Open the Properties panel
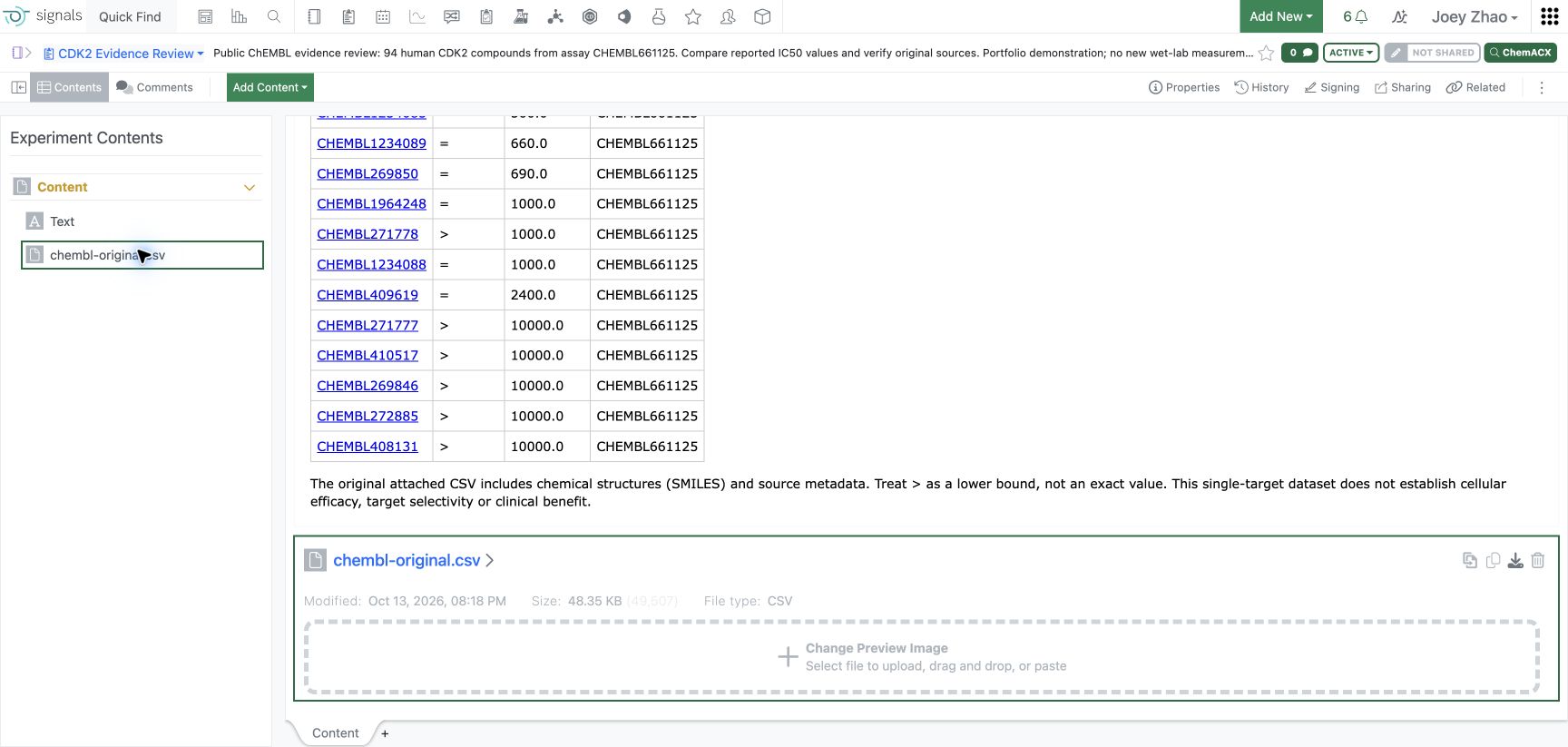The image size is (1568, 747). [x=1184, y=87]
